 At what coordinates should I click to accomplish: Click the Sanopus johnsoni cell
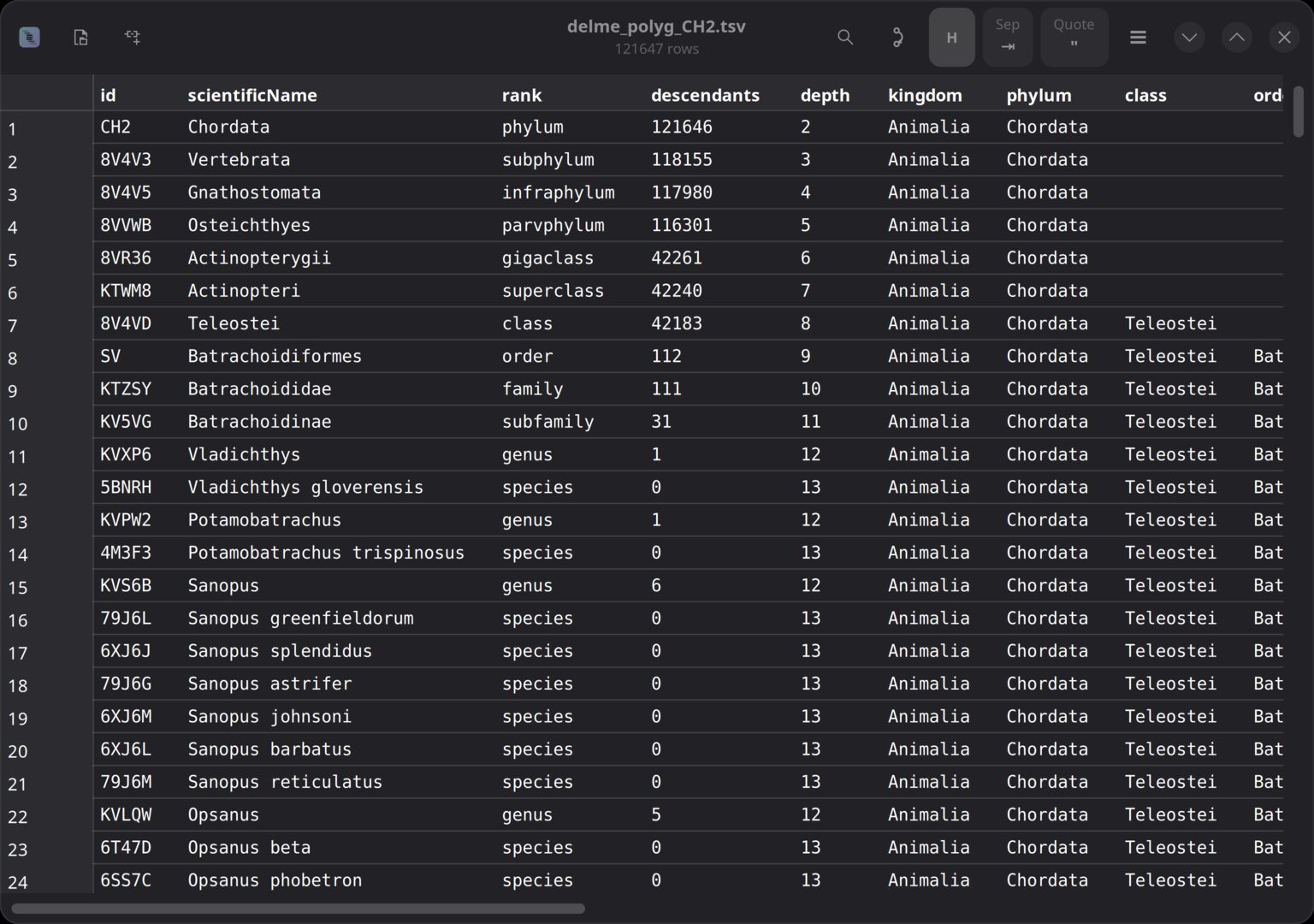269,716
